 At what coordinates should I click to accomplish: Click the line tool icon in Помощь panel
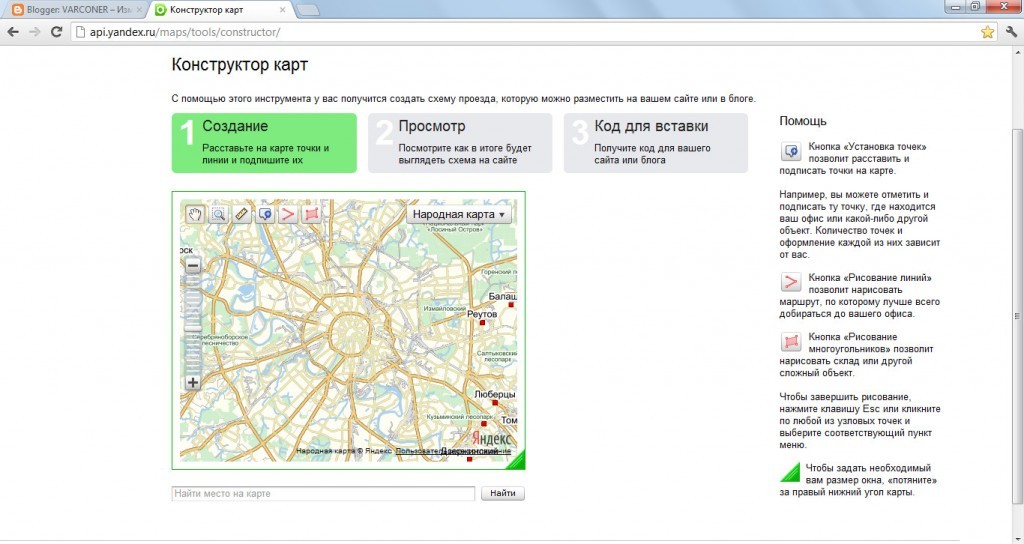coord(791,282)
